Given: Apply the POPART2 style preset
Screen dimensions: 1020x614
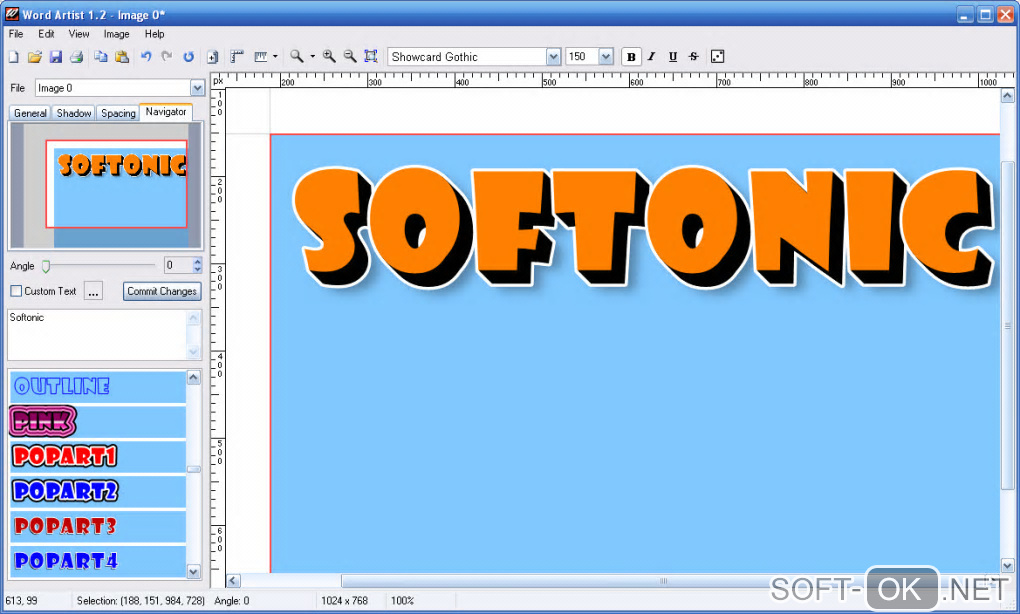Looking at the screenshot, I should coord(98,491).
